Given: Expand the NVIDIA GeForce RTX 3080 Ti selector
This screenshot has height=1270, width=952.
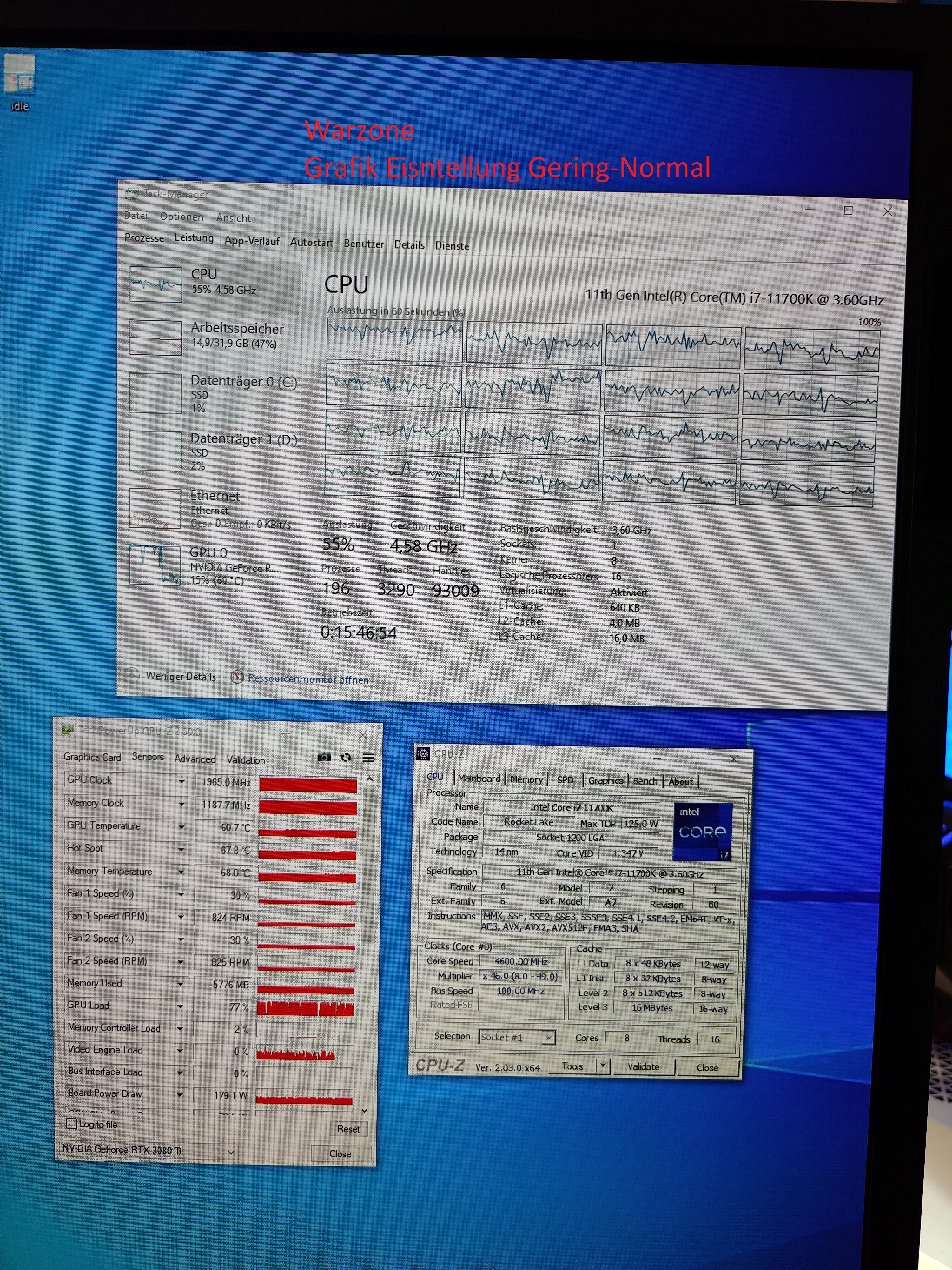Looking at the screenshot, I should [230, 1151].
